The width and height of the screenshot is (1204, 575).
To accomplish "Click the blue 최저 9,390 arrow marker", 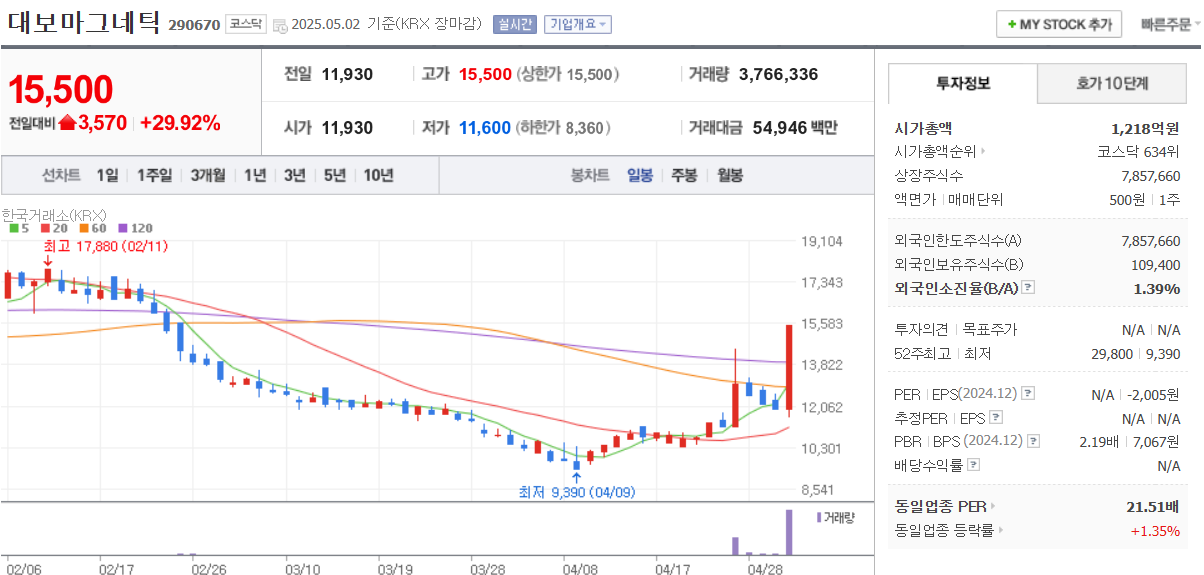I will click(576, 477).
